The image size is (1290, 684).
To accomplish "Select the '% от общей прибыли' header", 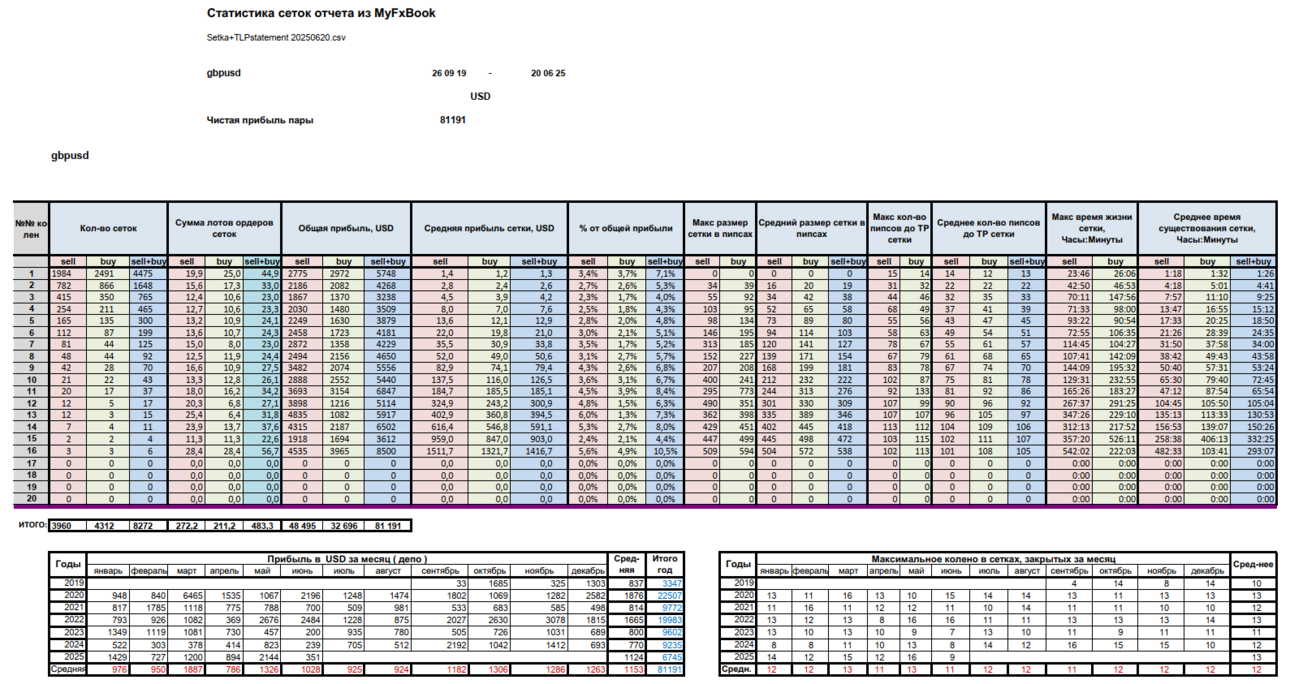I will (x=626, y=228).
